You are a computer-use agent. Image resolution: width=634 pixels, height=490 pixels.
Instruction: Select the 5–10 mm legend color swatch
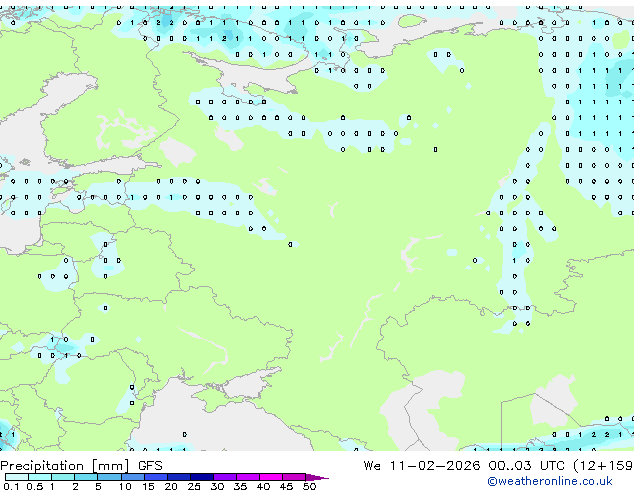(x=109, y=477)
